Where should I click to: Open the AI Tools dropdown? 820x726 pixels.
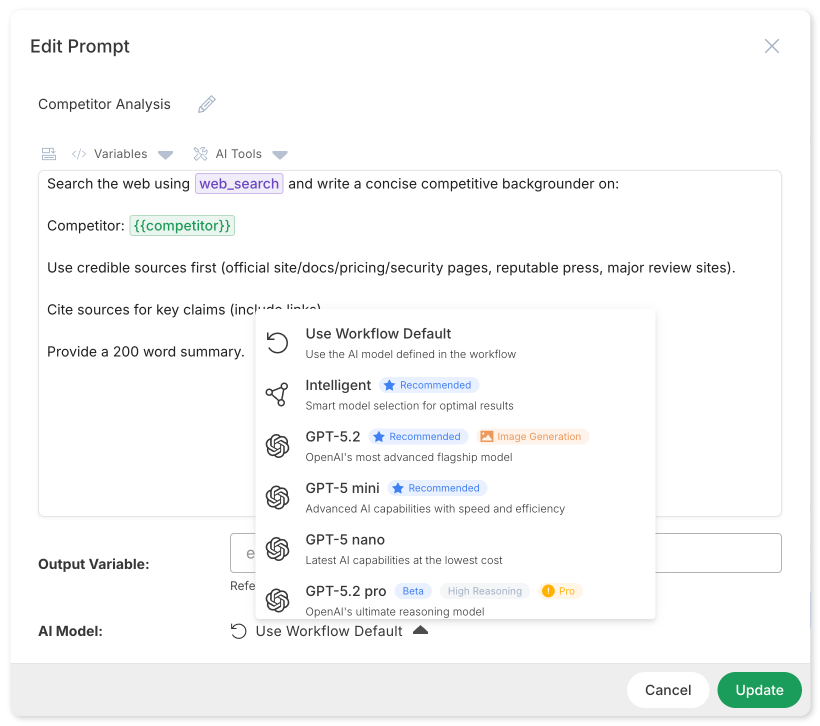click(x=280, y=153)
